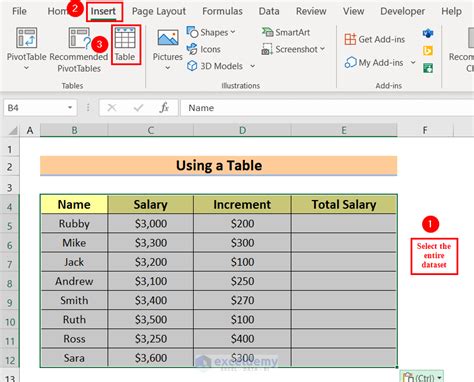Expand the Pictures dropdown arrow
Image resolution: width=474 pixels, height=382 pixels.
(x=168, y=68)
